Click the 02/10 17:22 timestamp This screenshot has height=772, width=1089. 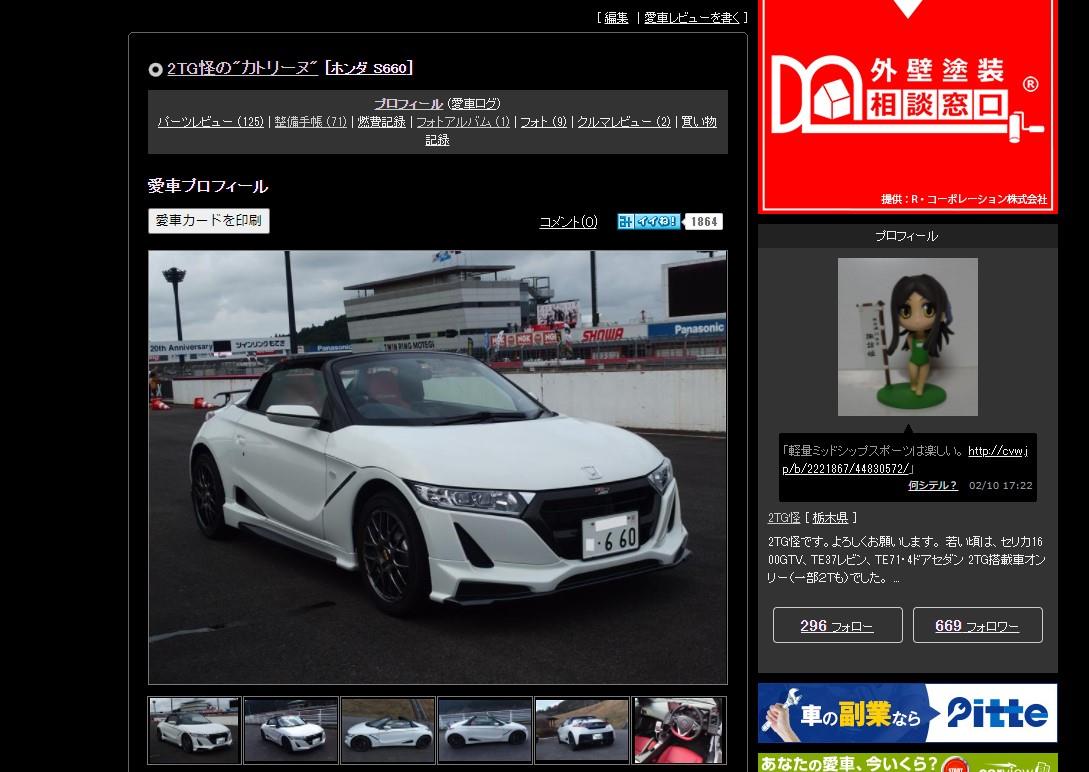click(1000, 485)
